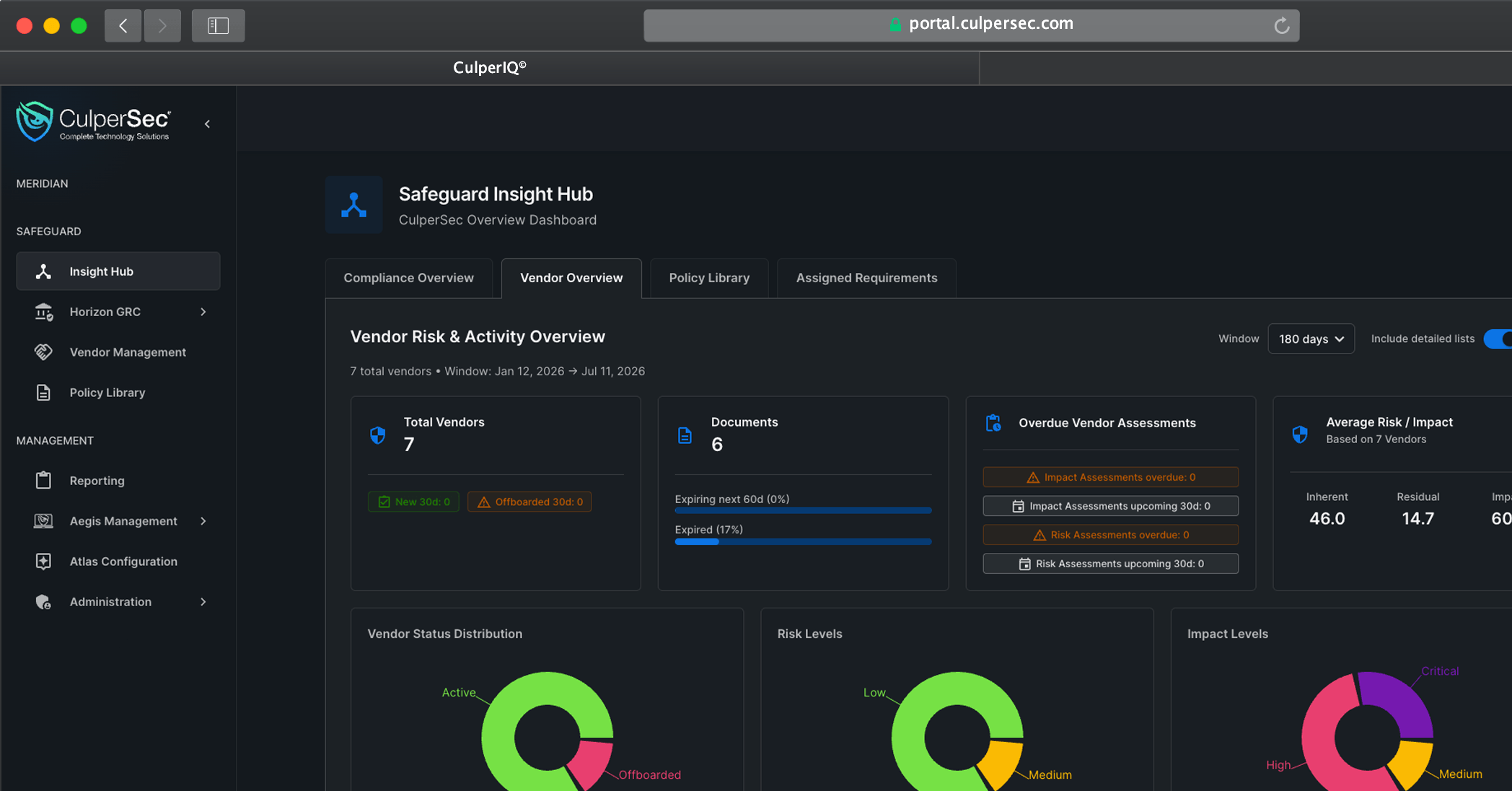Click Risk Assessments overdue: 0 button
Image resolution: width=1512 pixels, height=791 pixels.
[1110, 535]
